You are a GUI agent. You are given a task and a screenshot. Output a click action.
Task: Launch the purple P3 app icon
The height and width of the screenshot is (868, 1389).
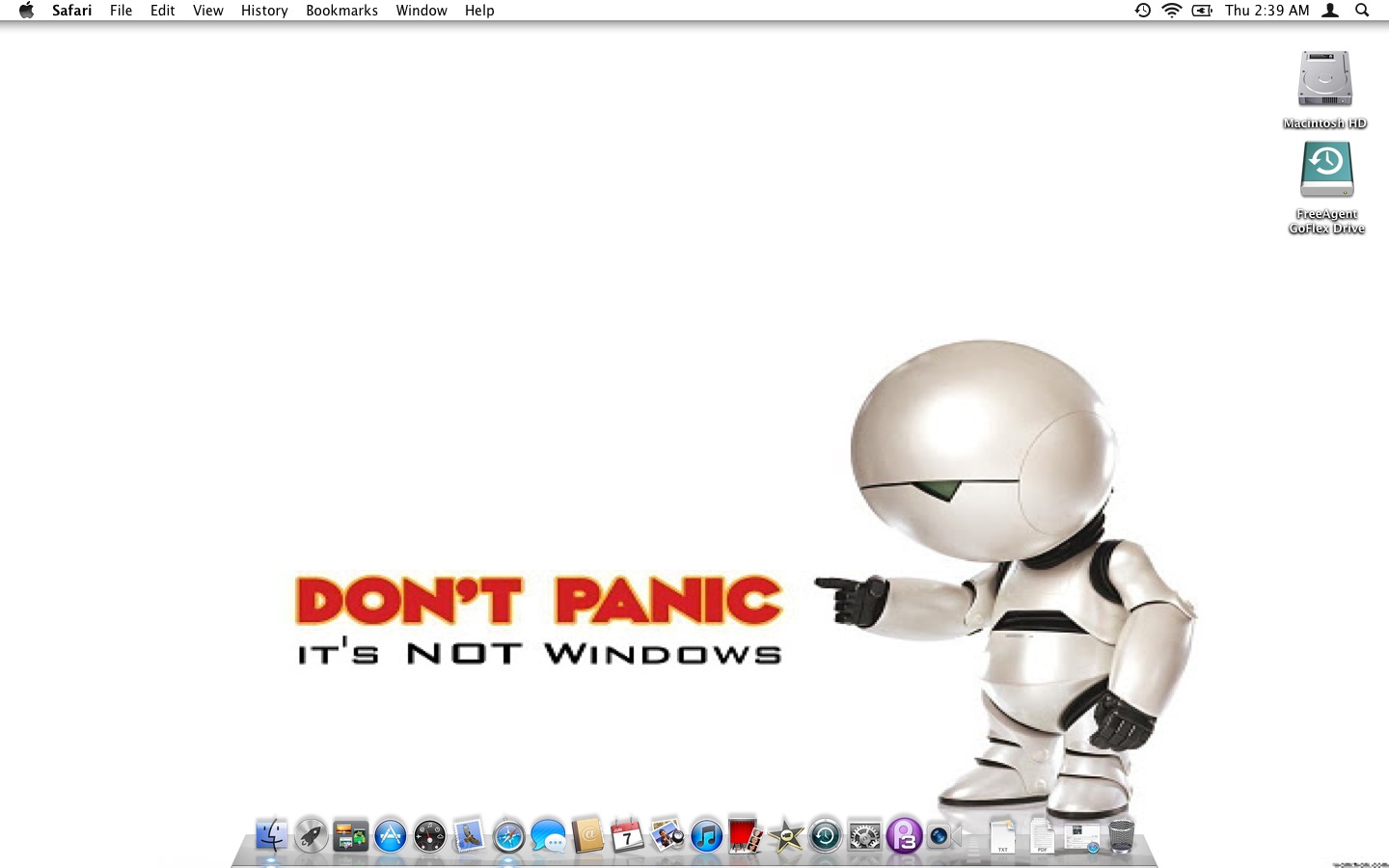click(904, 835)
